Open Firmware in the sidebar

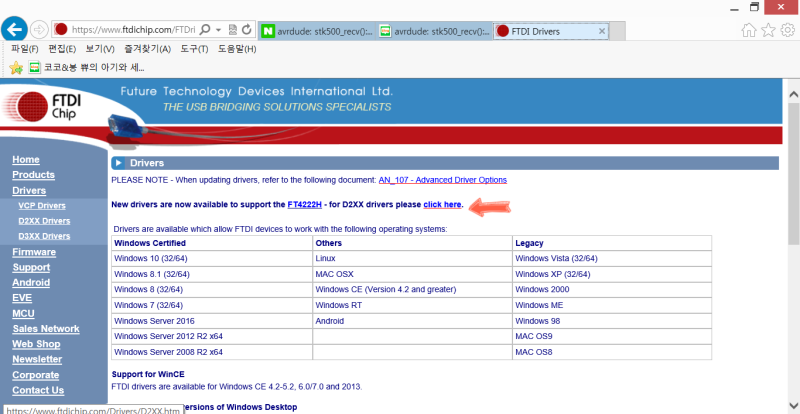click(x=34, y=252)
